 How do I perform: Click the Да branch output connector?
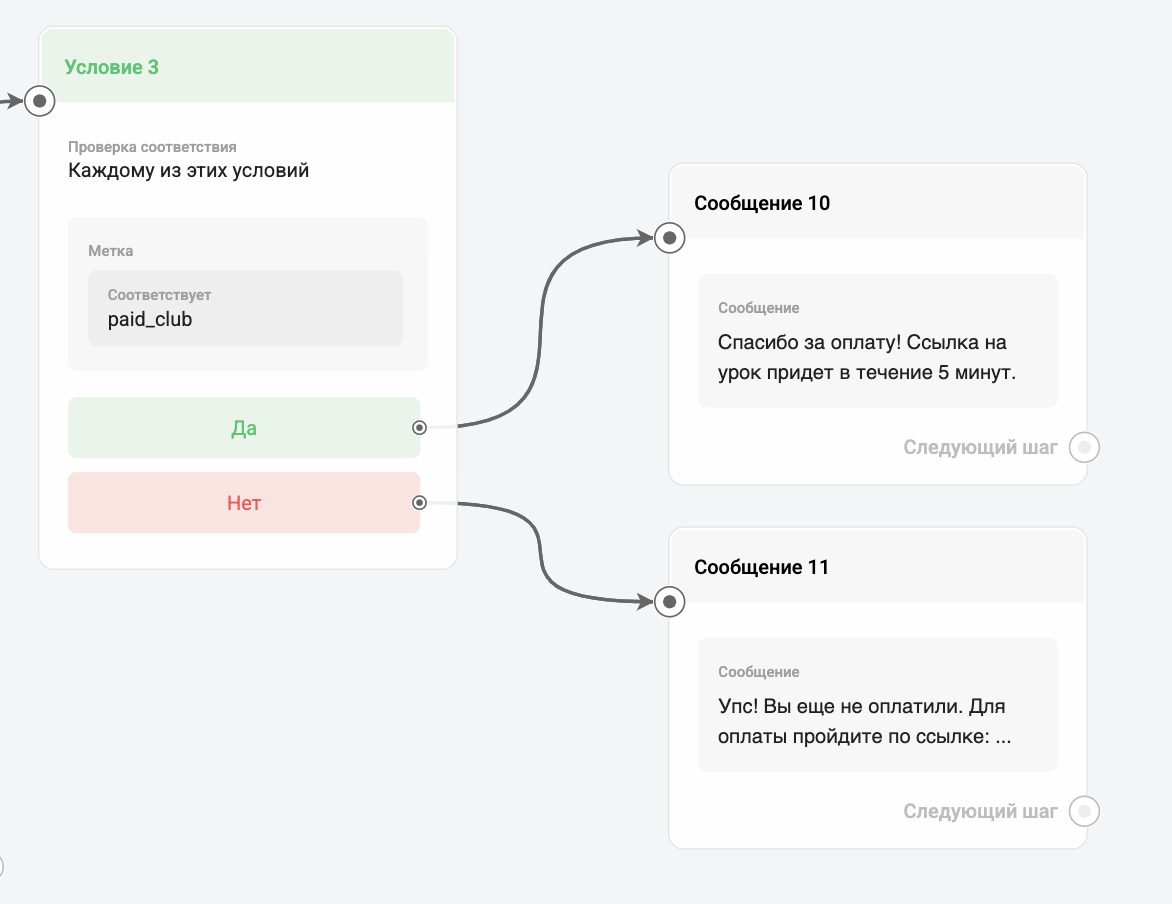tap(419, 428)
